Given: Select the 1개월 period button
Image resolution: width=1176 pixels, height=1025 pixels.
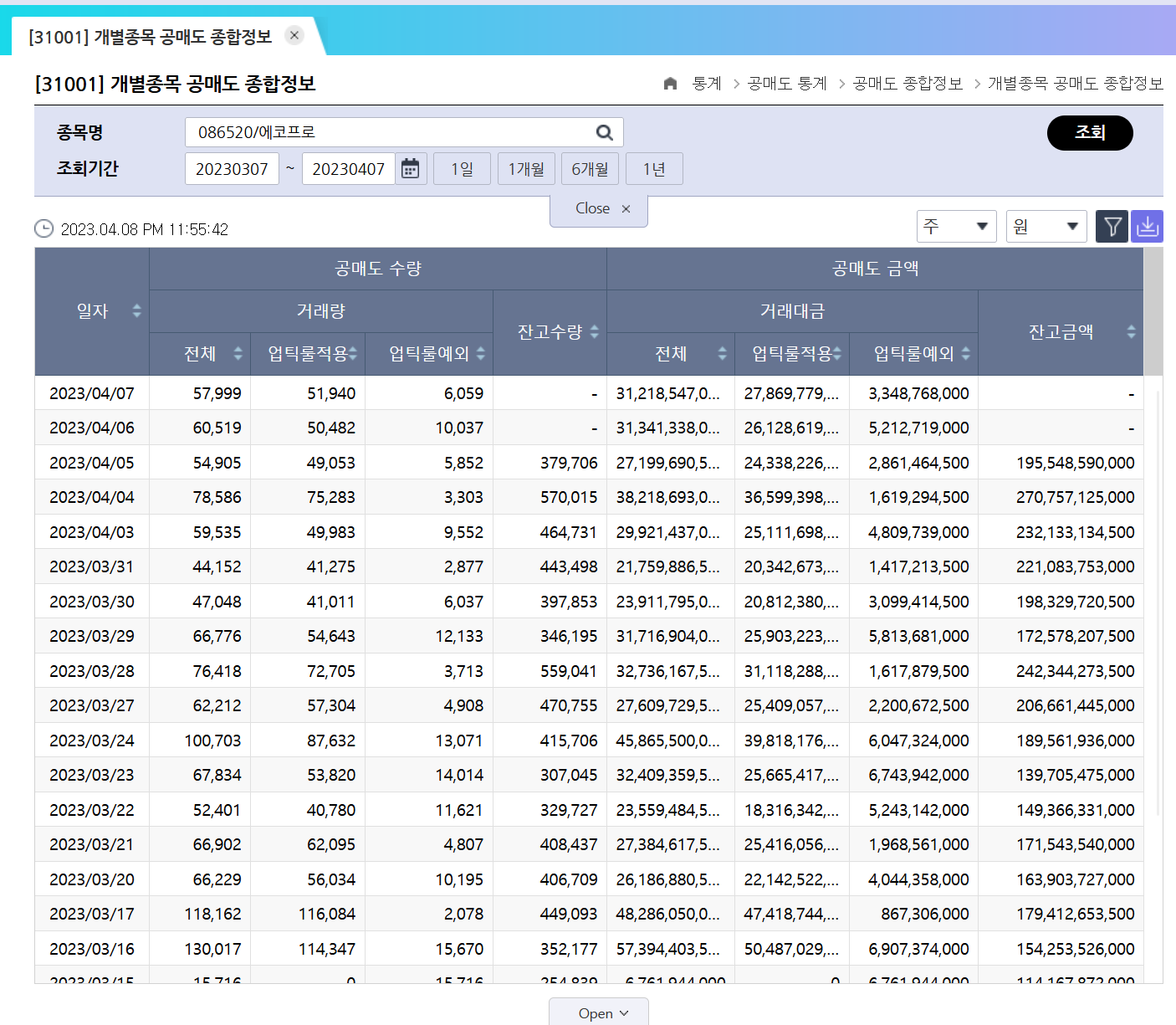Looking at the screenshot, I should pos(526,168).
